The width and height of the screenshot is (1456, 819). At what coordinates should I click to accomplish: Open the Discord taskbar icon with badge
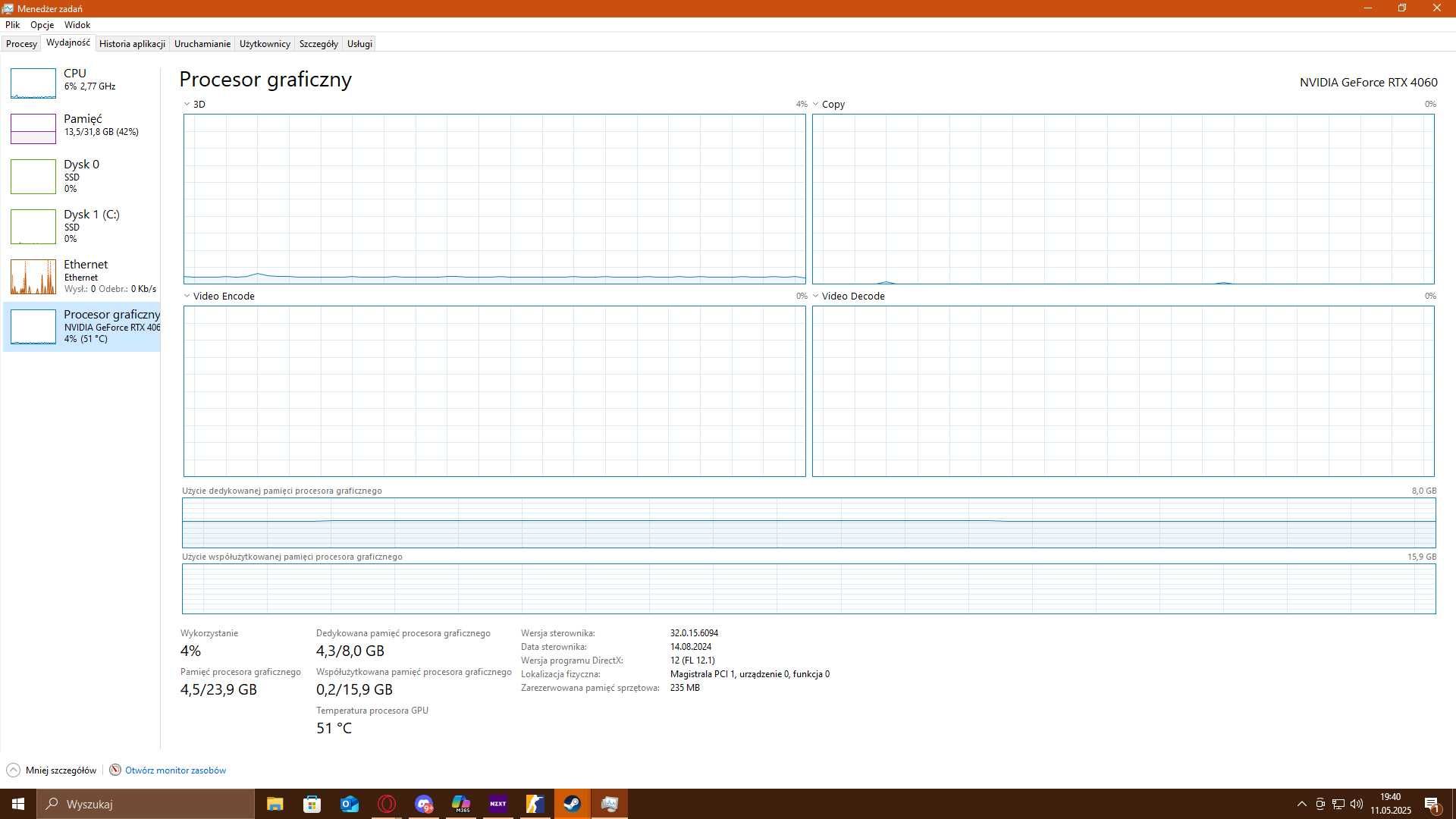click(x=424, y=804)
